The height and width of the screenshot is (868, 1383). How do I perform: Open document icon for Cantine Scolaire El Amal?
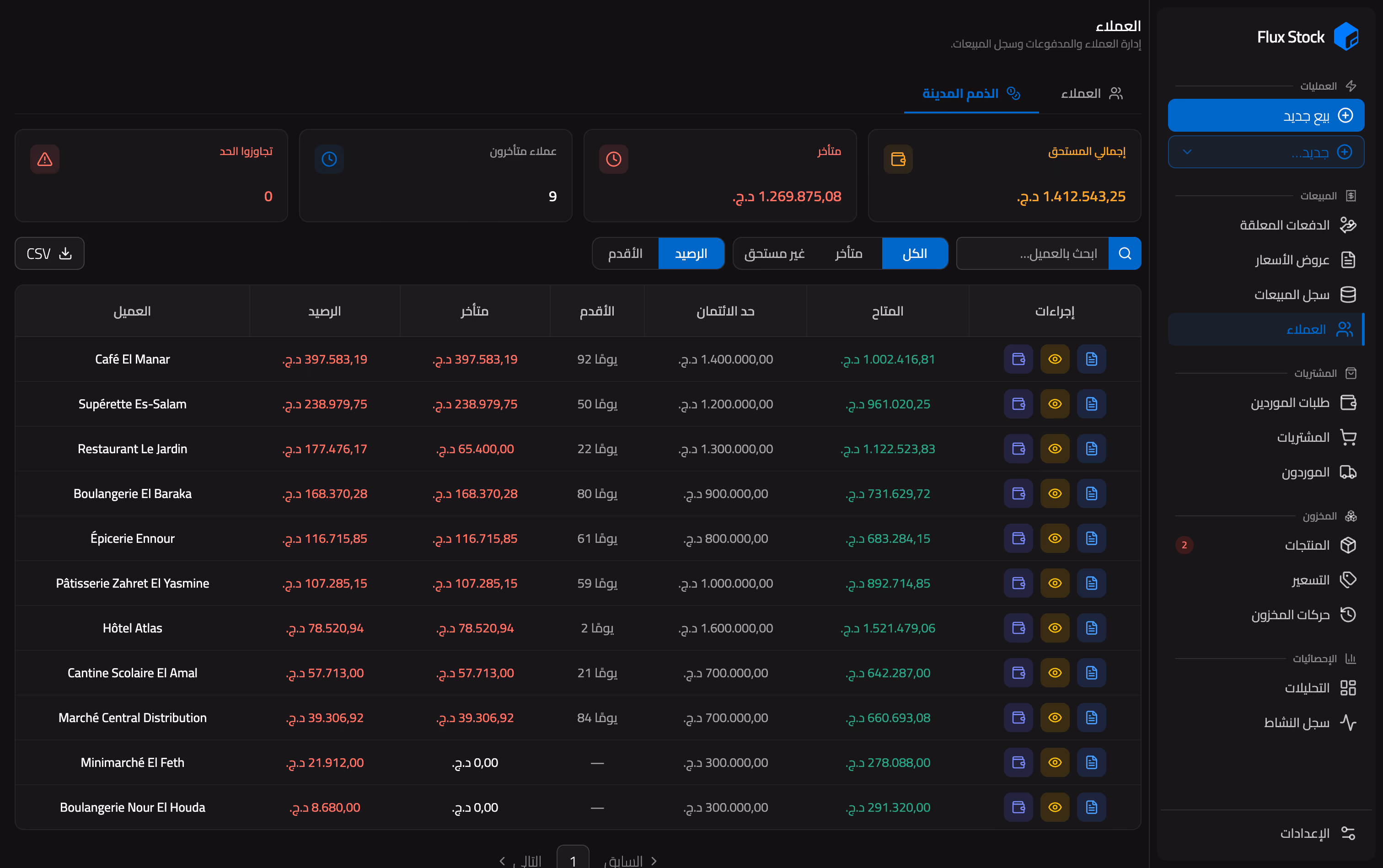click(1091, 673)
